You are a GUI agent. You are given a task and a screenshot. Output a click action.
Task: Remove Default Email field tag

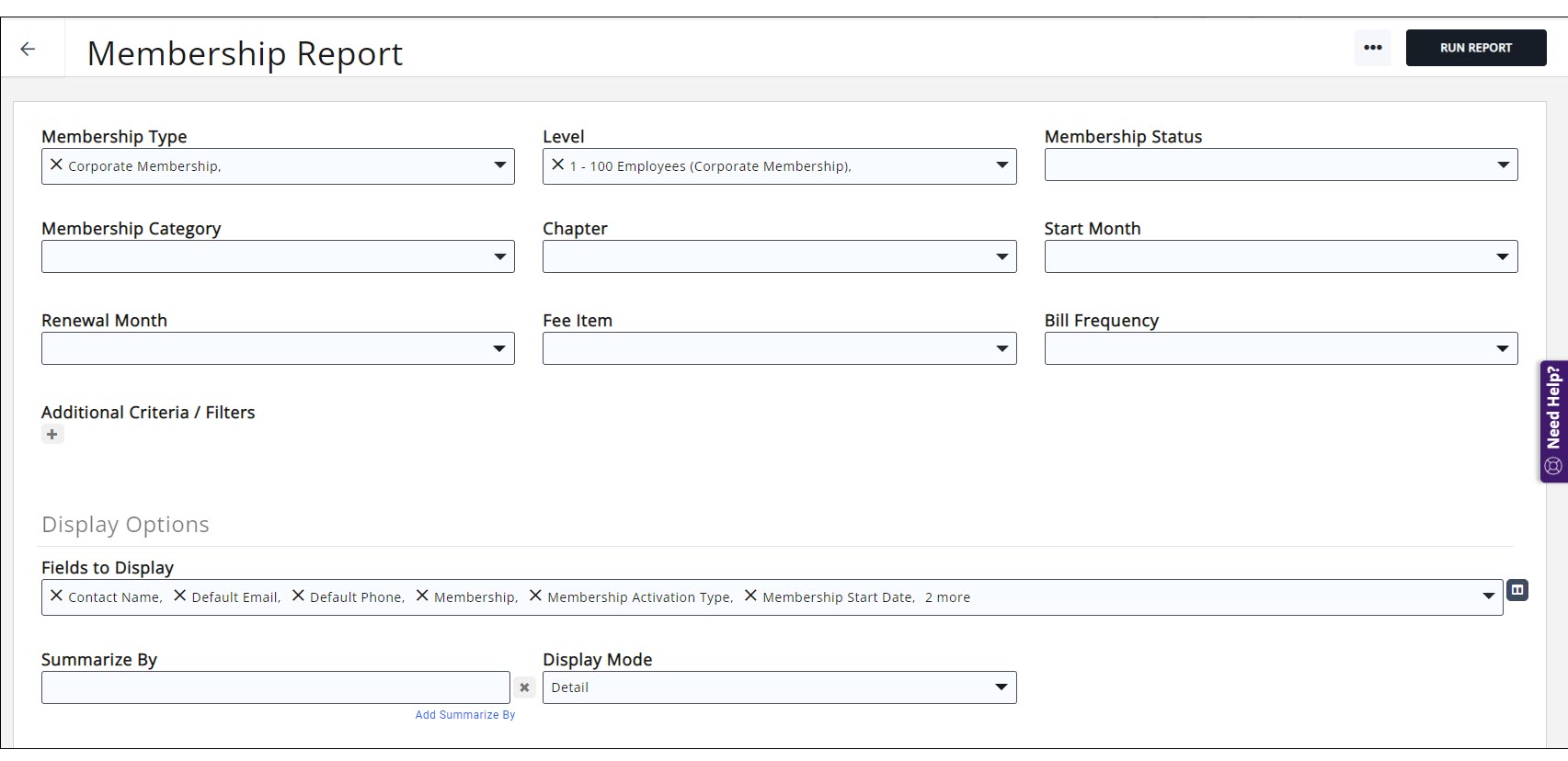pos(179,596)
